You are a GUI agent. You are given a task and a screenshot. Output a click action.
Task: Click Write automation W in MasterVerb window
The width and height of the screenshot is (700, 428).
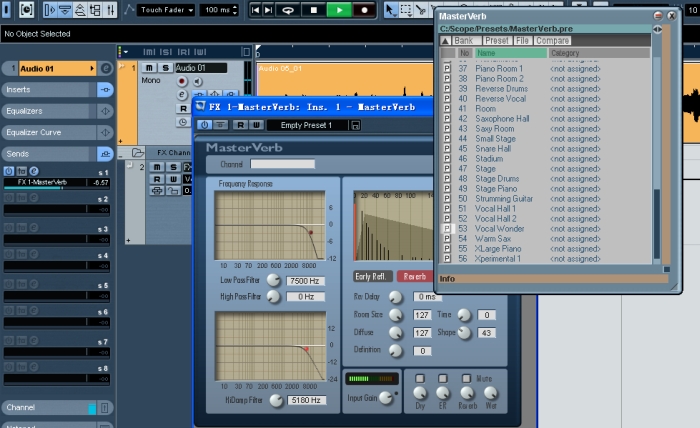[256, 125]
